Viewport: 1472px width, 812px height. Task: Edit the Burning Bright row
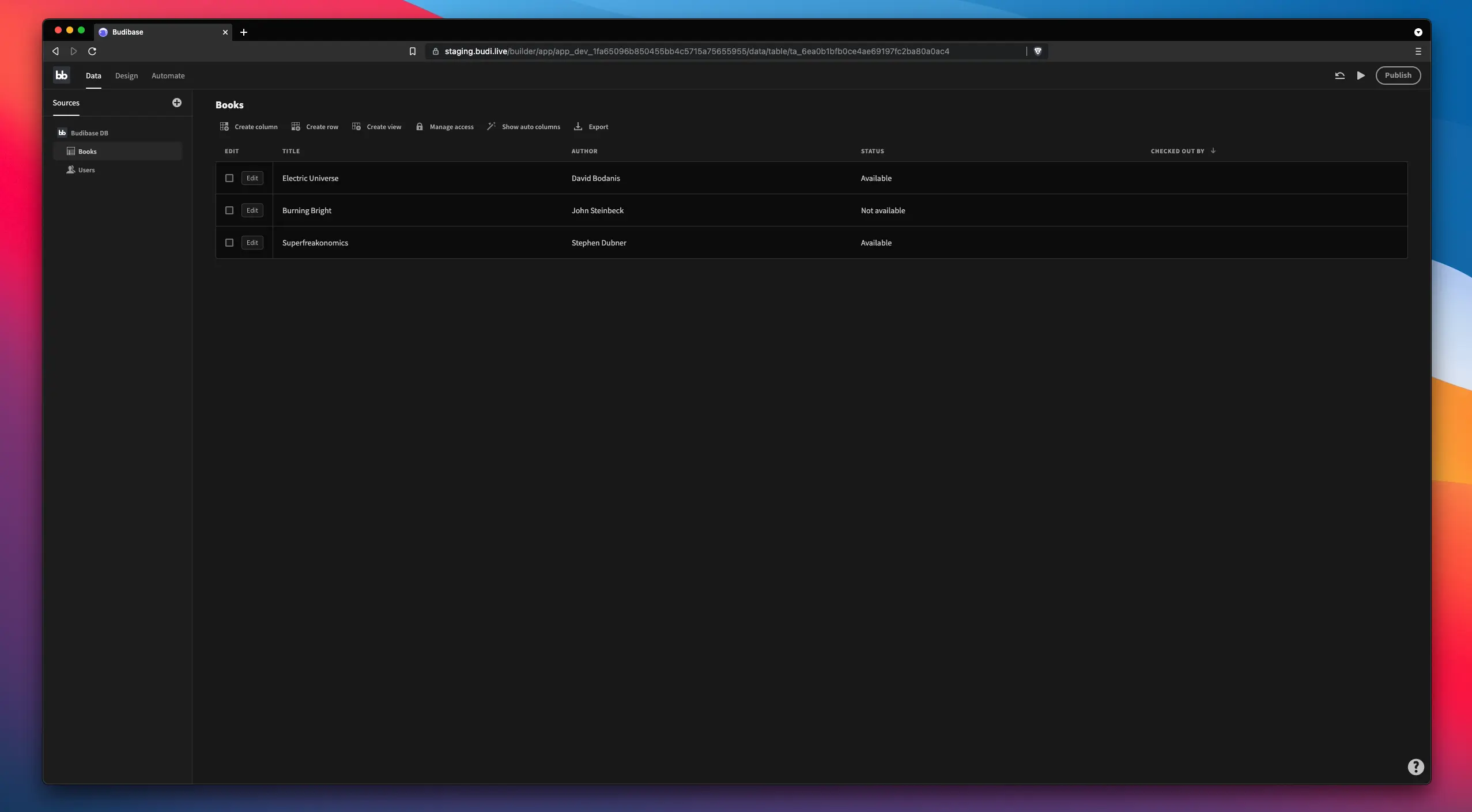click(252, 210)
